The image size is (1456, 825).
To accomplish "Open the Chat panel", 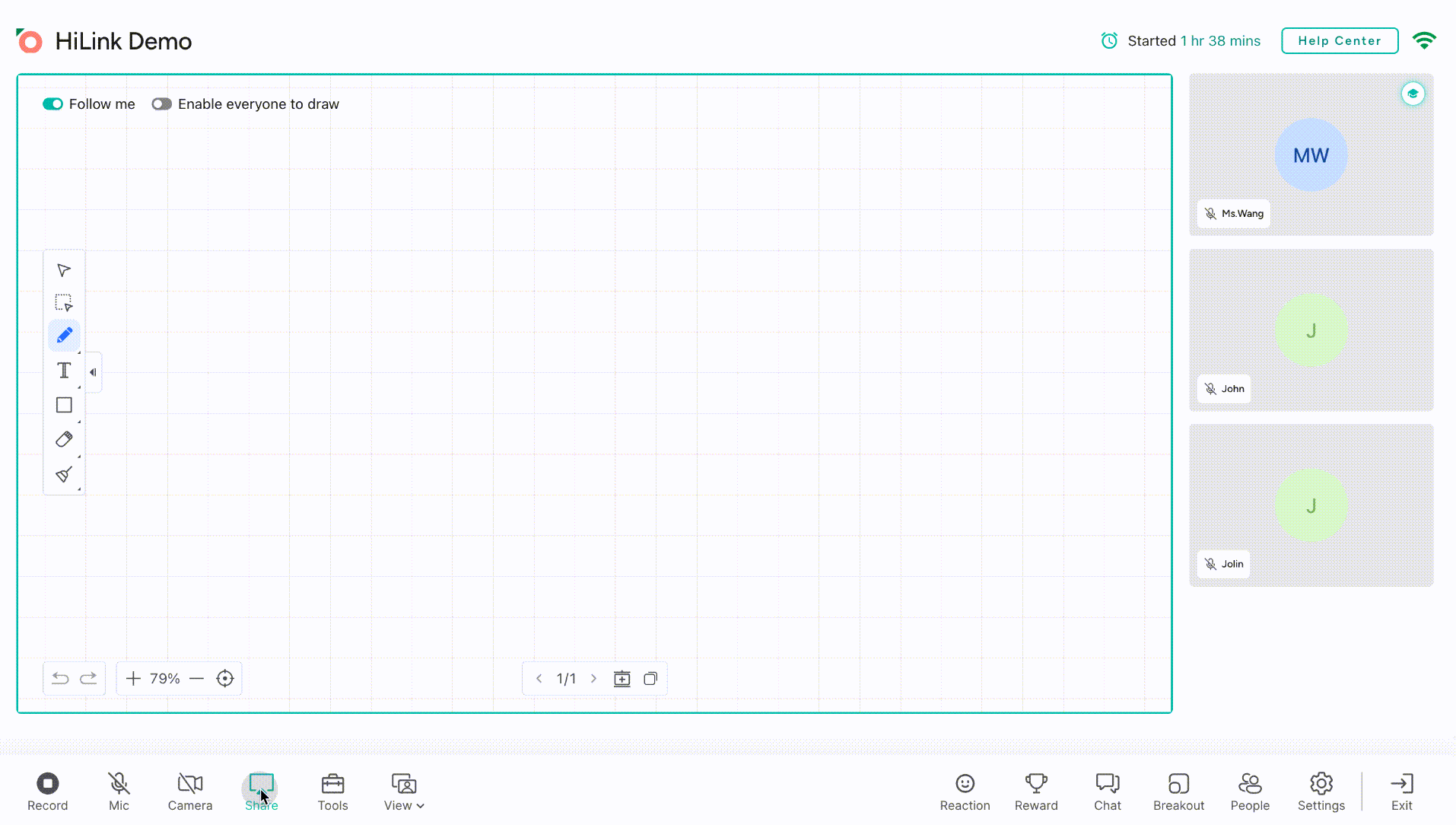I will tap(1107, 792).
